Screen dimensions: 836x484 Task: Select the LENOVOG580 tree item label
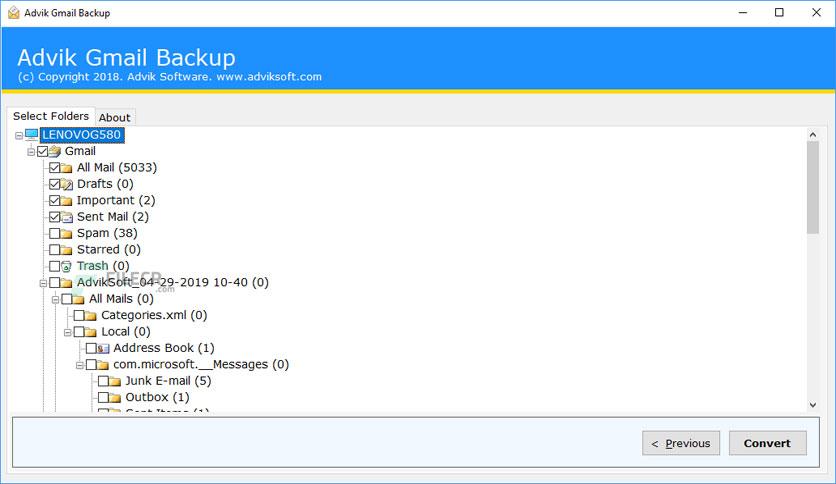[x=82, y=135]
